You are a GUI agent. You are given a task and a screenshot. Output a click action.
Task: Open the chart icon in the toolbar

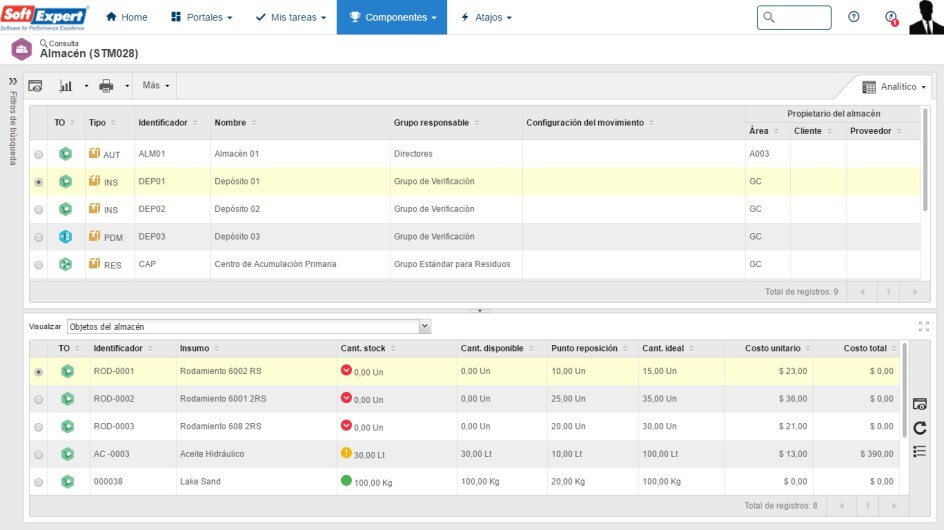(x=65, y=85)
